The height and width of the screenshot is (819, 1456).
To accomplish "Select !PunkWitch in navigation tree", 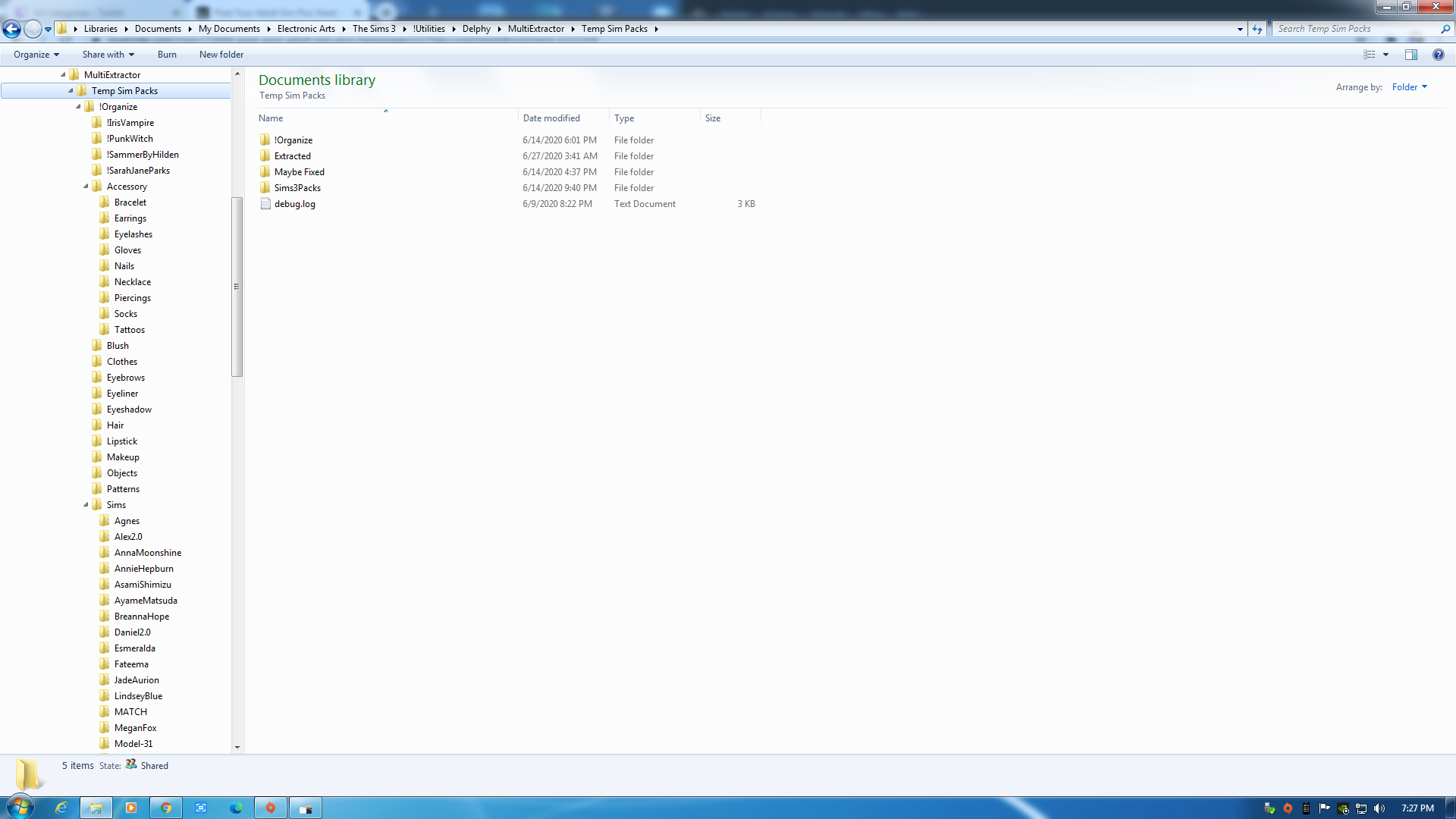I will 130,139.
